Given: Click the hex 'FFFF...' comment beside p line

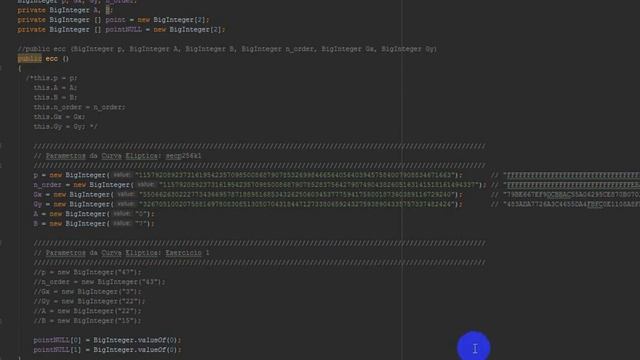Looking at the screenshot, I should coord(565,175).
